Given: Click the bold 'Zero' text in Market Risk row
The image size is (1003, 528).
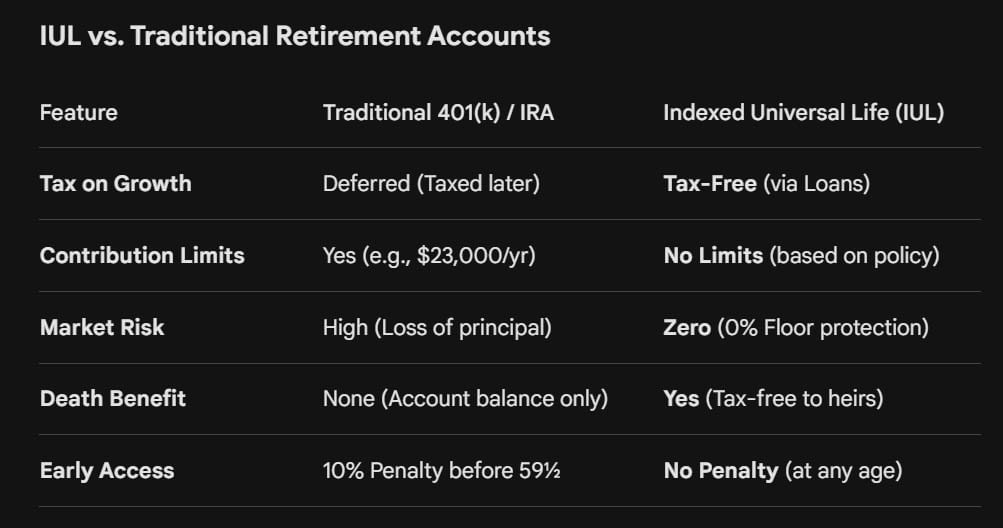Looking at the screenshot, I should click(687, 328).
